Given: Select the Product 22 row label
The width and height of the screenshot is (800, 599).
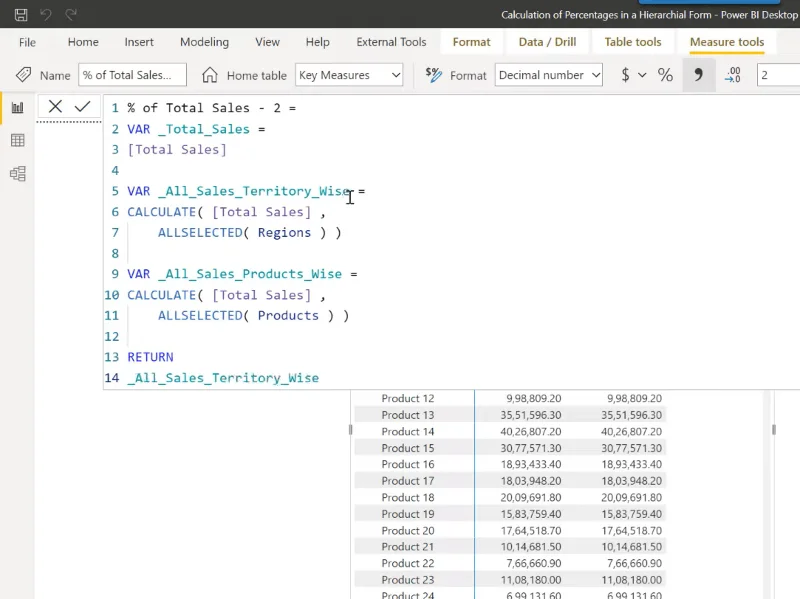Looking at the screenshot, I should [408, 563].
